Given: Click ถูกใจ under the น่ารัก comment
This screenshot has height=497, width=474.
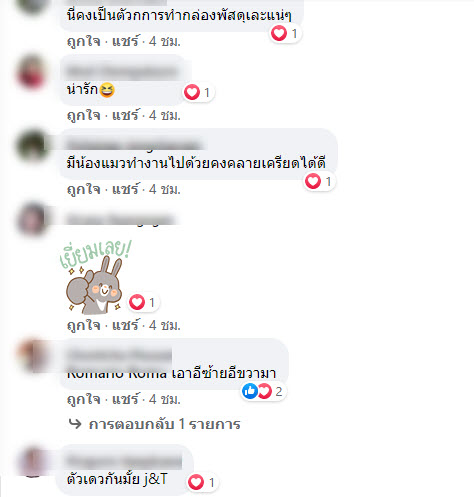Looking at the screenshot, I should pyautogui.click(x=84, y=115).
